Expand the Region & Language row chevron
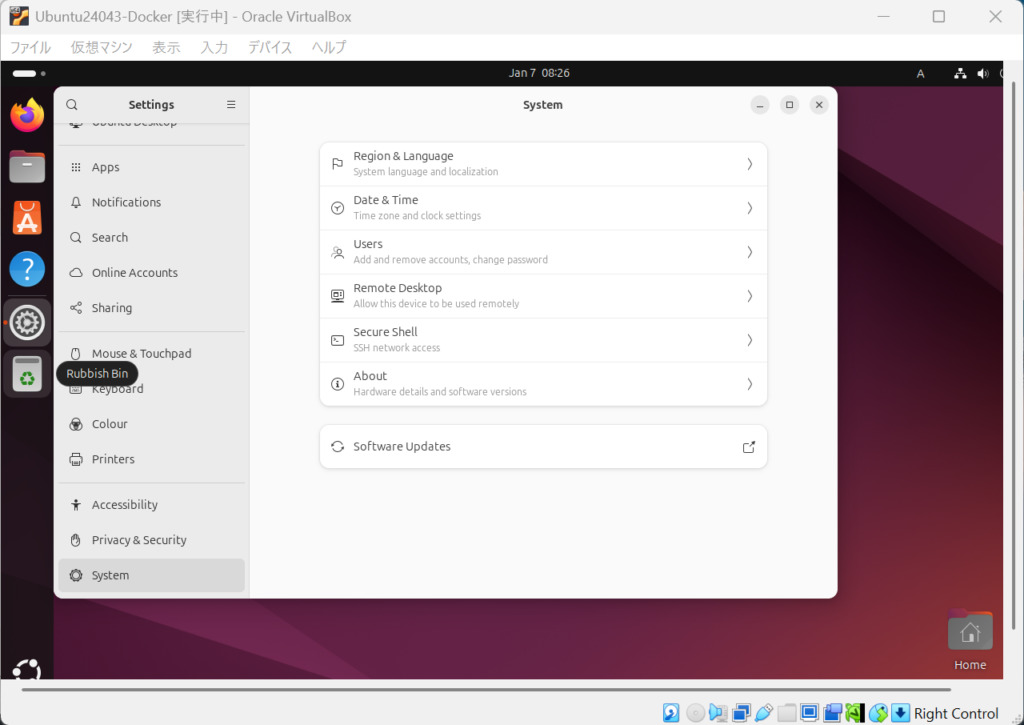This screenshot has height=725, width=1024. pyautogui.click(x=749, y=164)
